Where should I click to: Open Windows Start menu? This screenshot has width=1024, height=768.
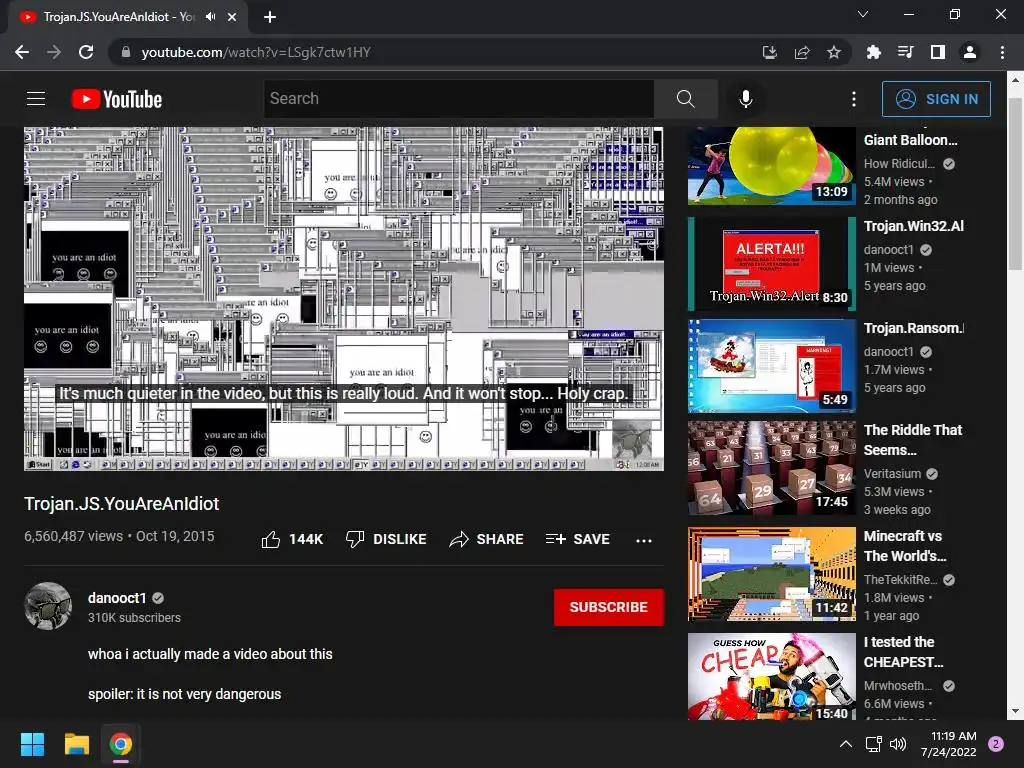(x=33, y=744)
